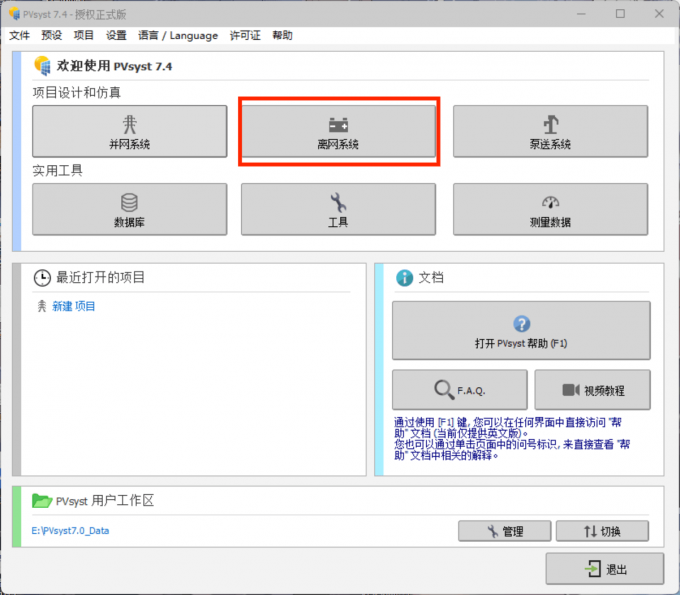680x595 pixels.
Task: Open the 数据库 databases tool
Action: 130,209
